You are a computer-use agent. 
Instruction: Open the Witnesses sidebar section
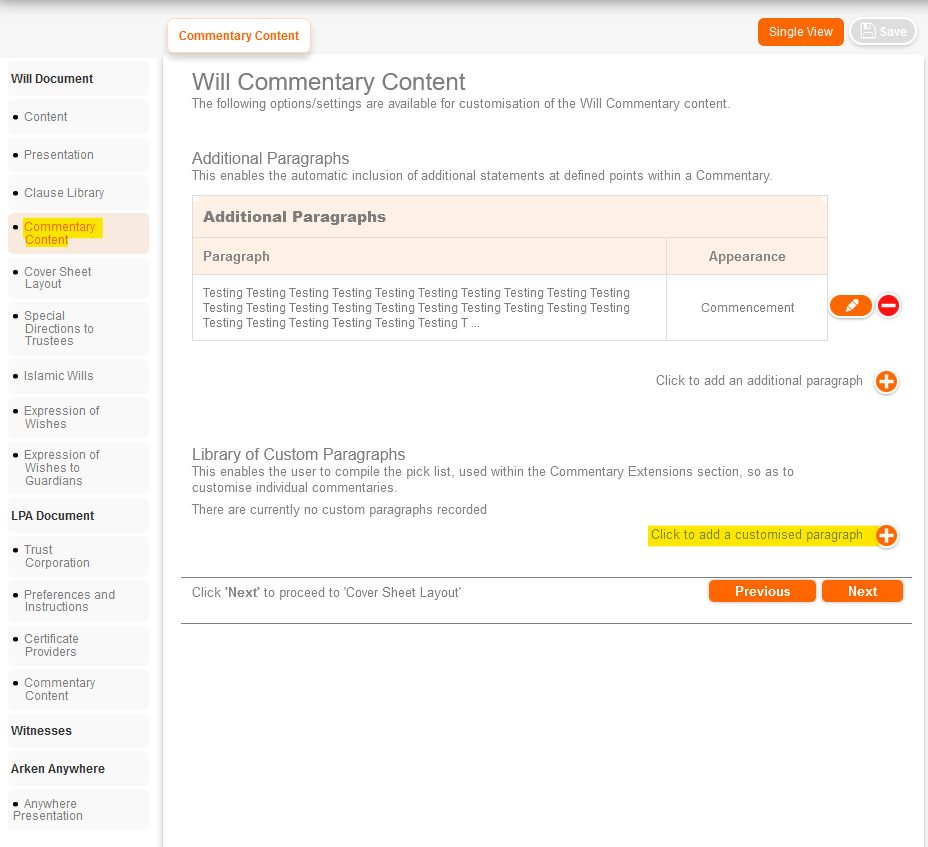(41, 731)
